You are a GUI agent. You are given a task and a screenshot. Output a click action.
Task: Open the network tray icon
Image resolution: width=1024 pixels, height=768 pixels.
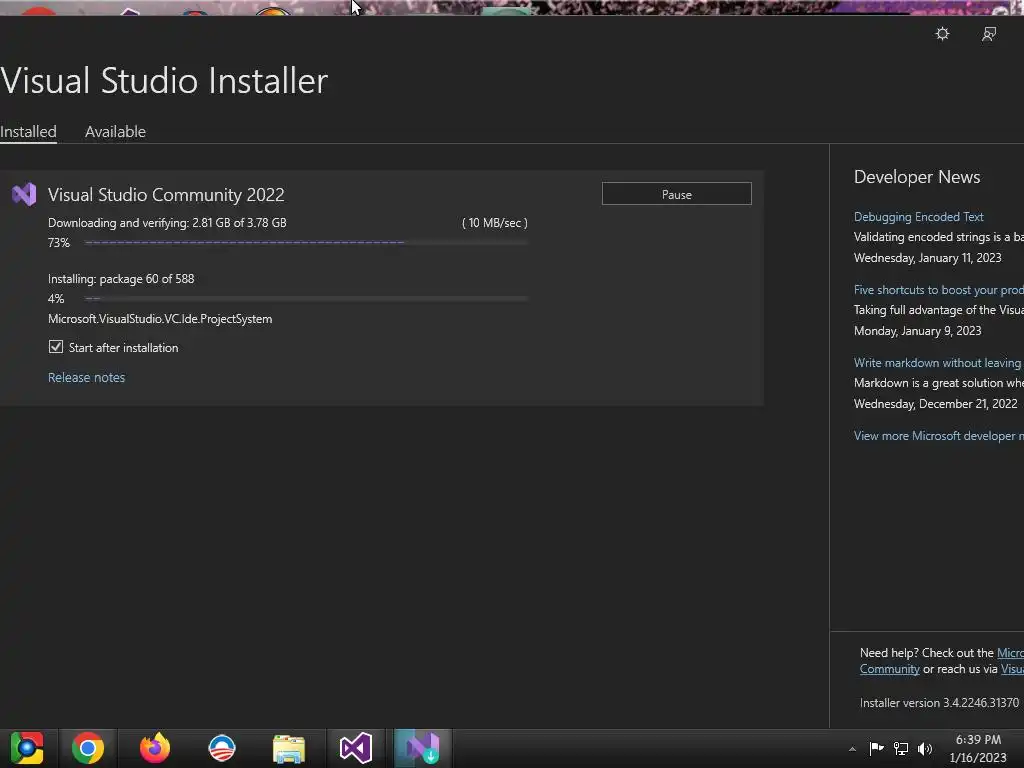click(901, 748)
